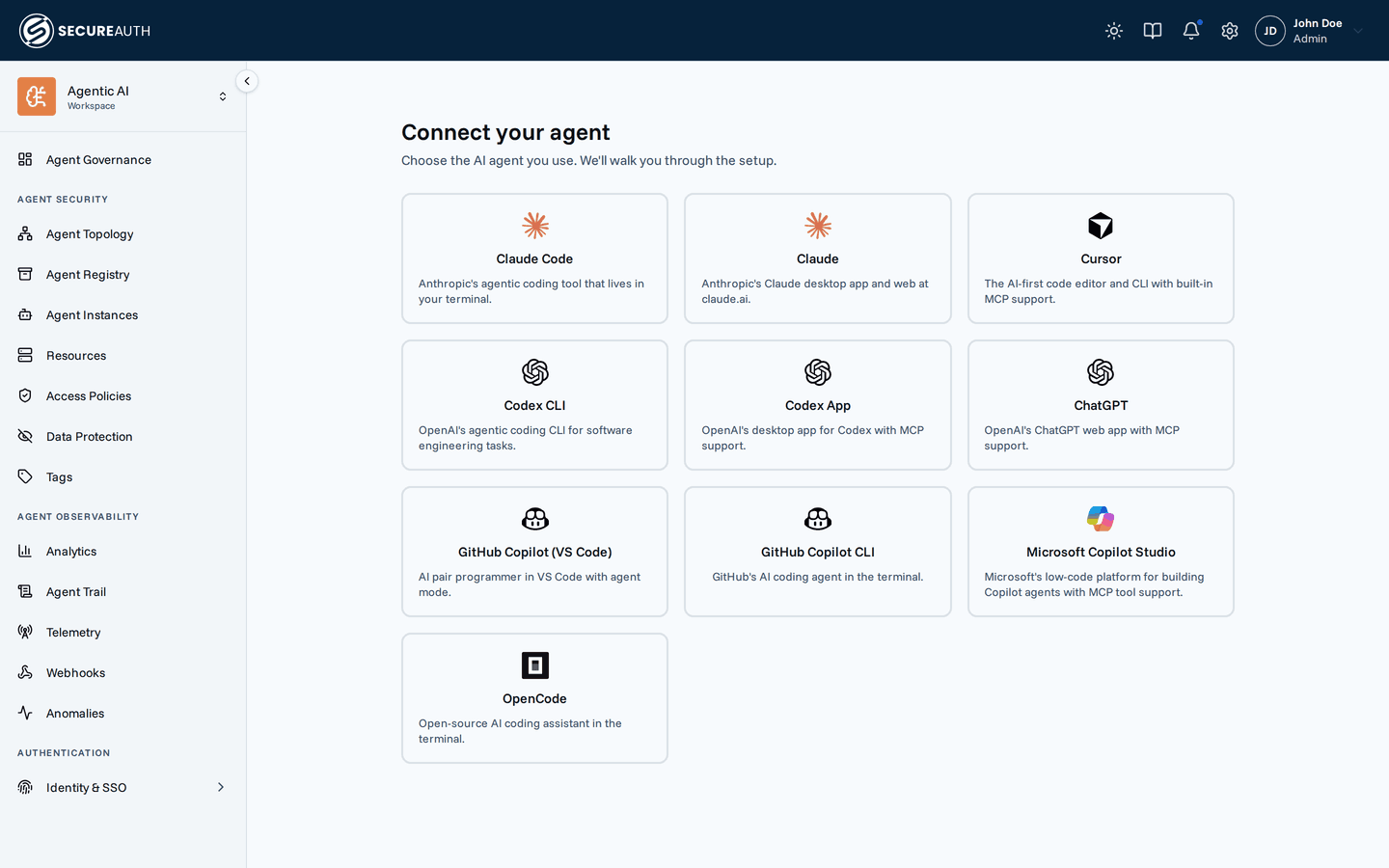Click the Agent Topology icon
The height and width of the screenshot is (868, 1389).
coord(25,233)
